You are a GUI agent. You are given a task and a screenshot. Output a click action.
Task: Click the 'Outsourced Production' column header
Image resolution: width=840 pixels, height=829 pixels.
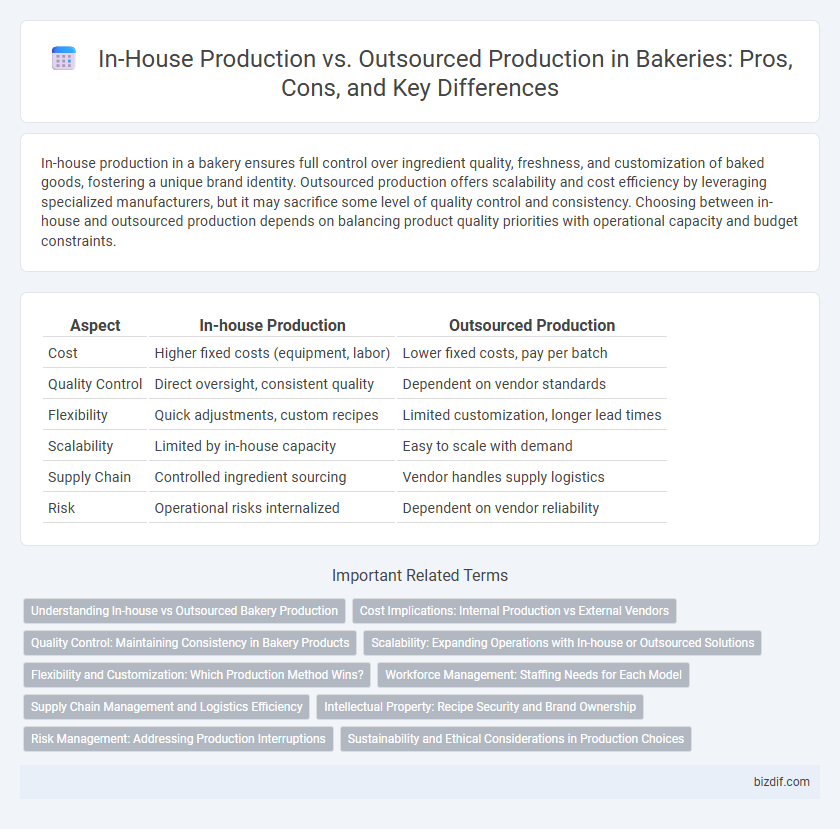point(531,325)
